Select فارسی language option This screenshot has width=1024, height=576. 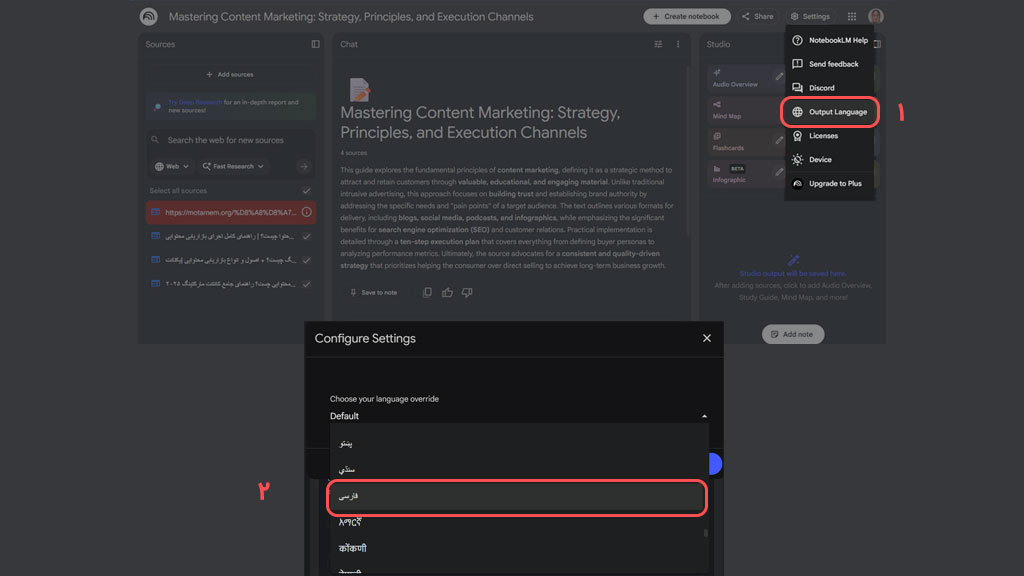coord(517,497)
